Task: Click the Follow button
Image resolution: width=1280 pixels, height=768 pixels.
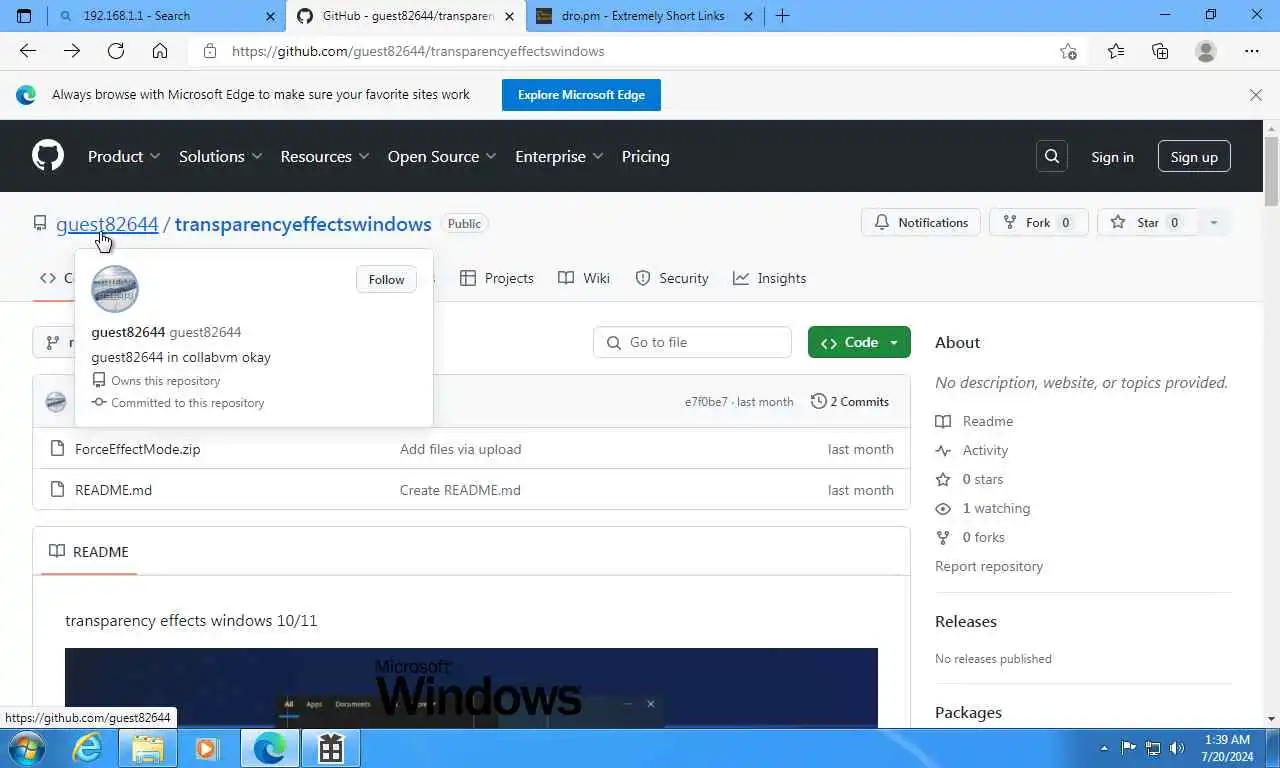Action: coord(386,279)
